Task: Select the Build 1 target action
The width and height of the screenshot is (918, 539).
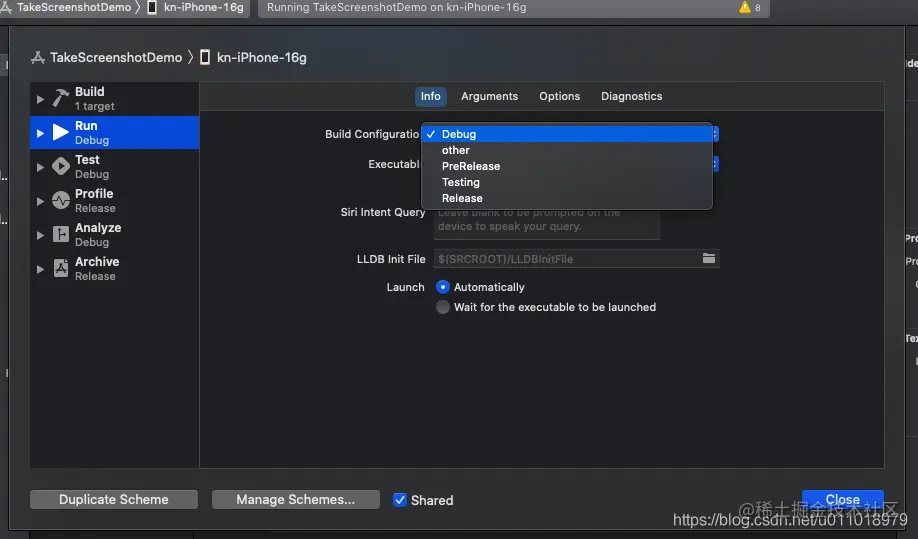Action: (x=114, y=98)
